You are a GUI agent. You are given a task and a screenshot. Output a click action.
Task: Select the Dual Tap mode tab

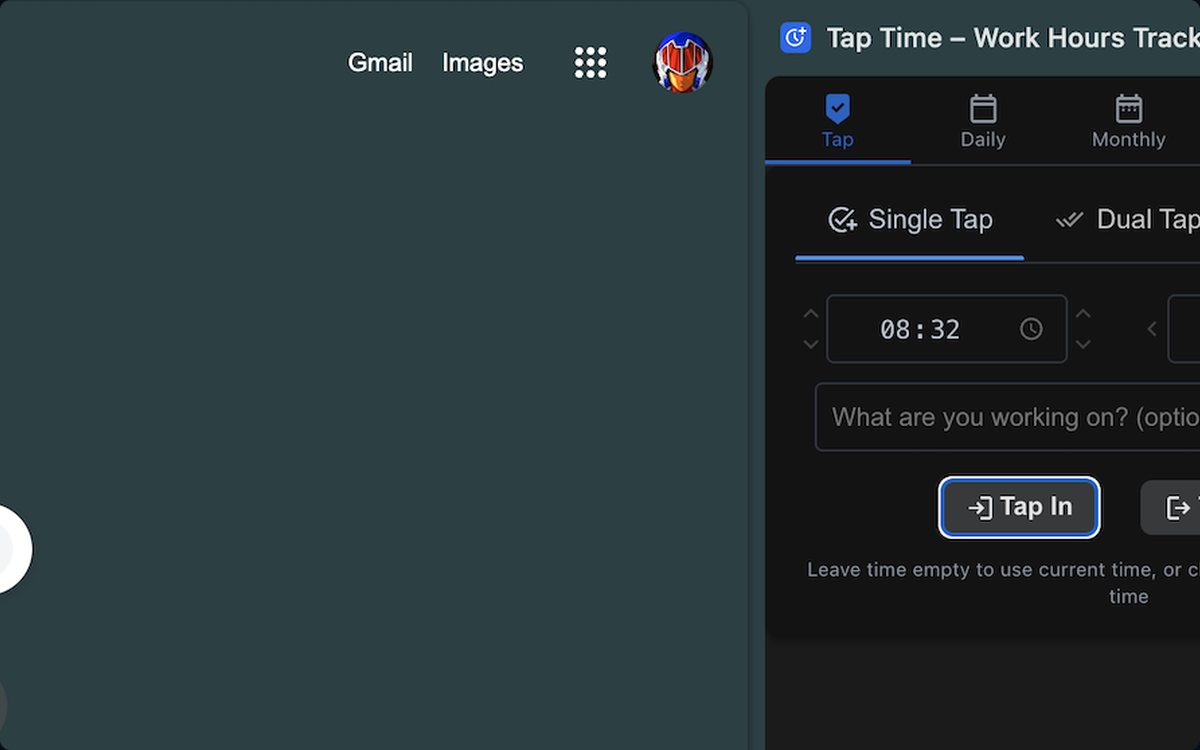click(x=1127, y=220)
